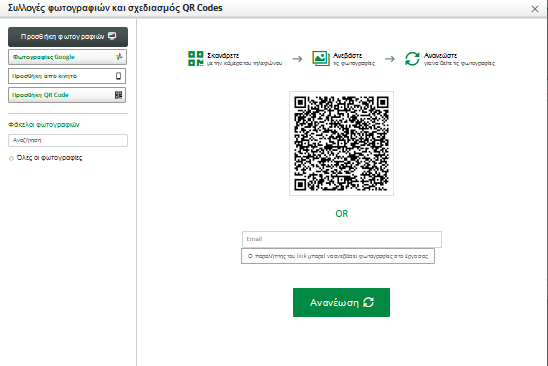This screenshot has width=548, height=366.
Task: Click the monitor icon on Προσθήκη φωτογραφιών
Action: pyautogui.click(x=112, y=36)
